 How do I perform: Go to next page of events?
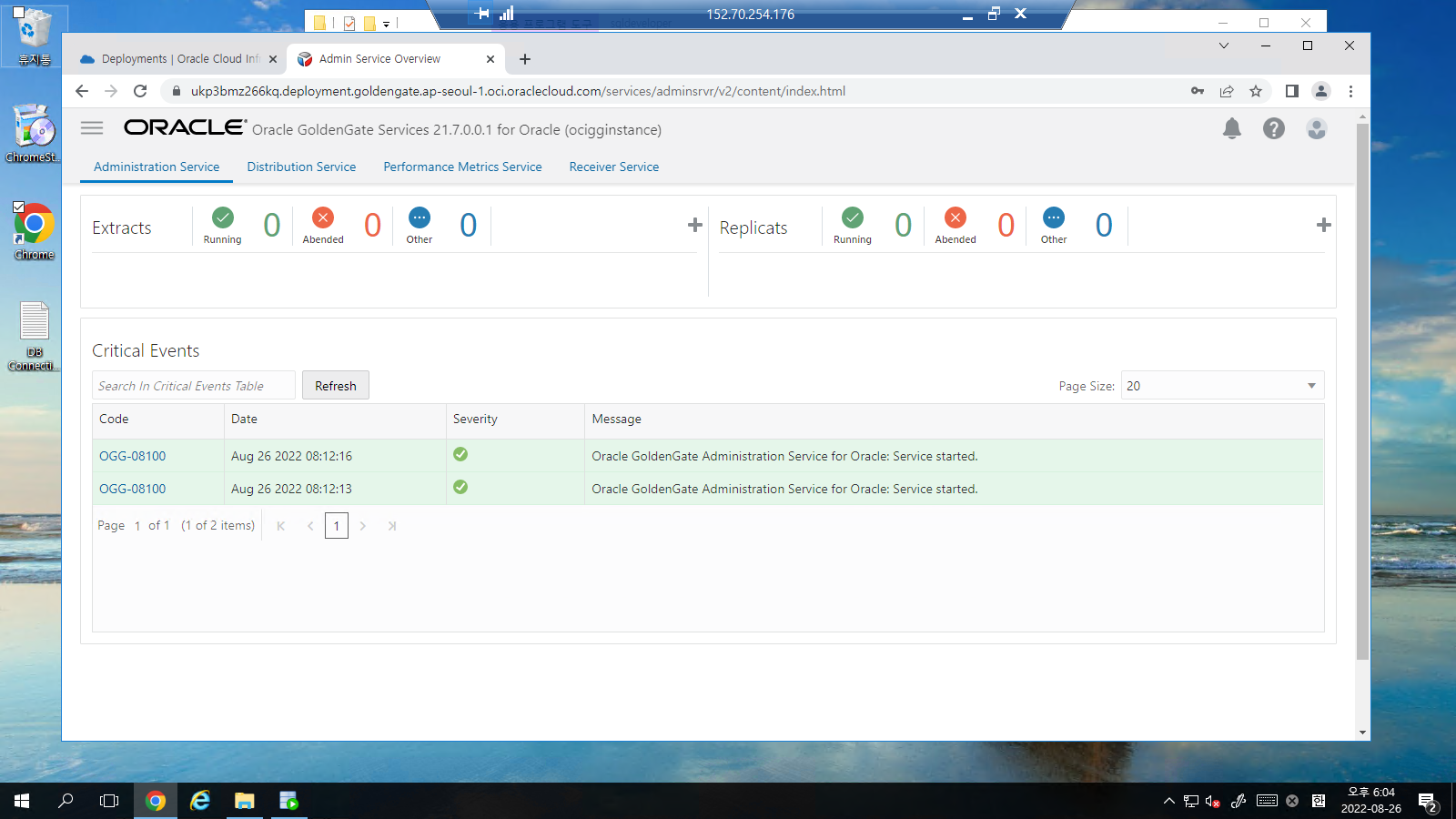[x=363, y=526]
